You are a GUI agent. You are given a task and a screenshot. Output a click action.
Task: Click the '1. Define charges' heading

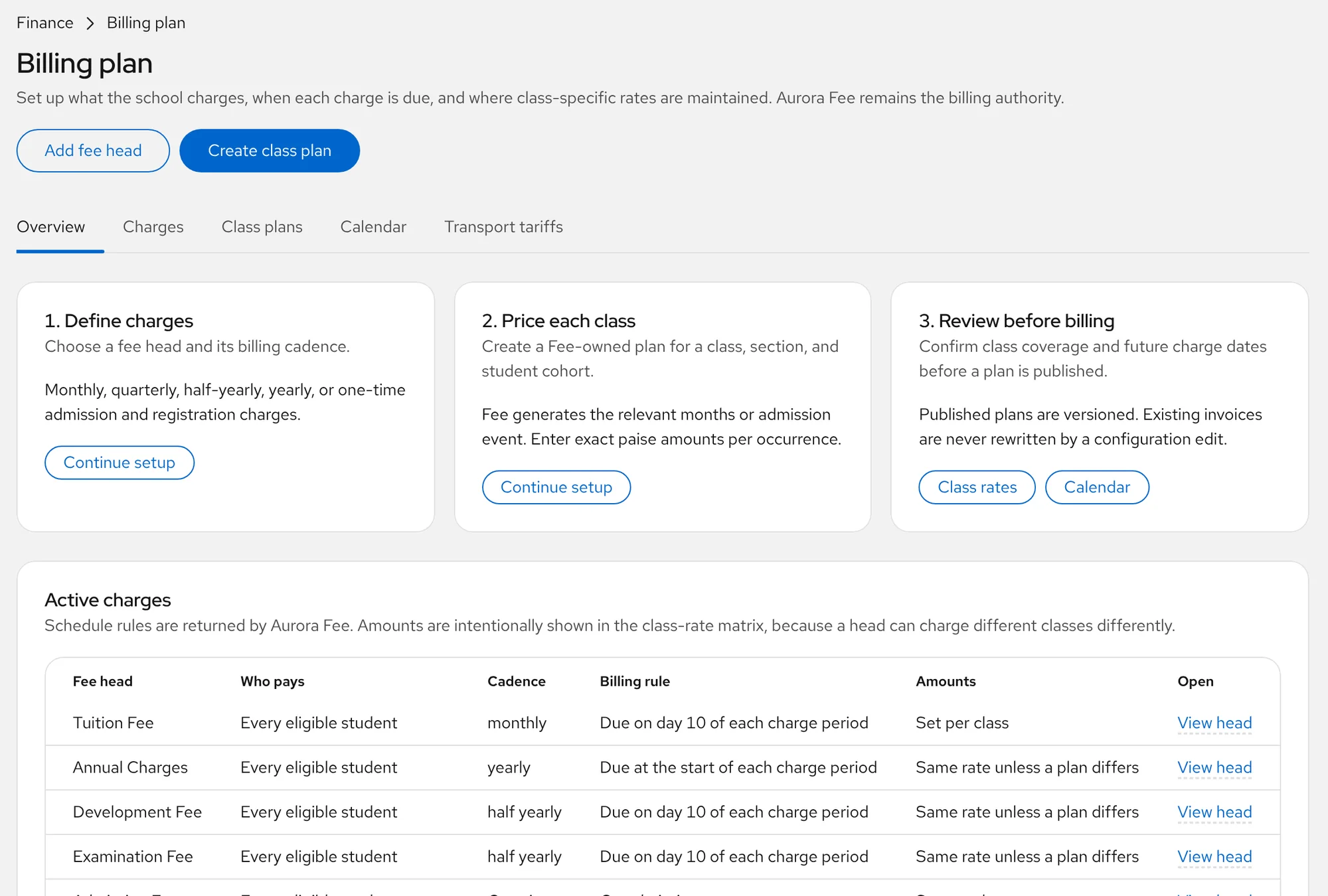[119, 321]
